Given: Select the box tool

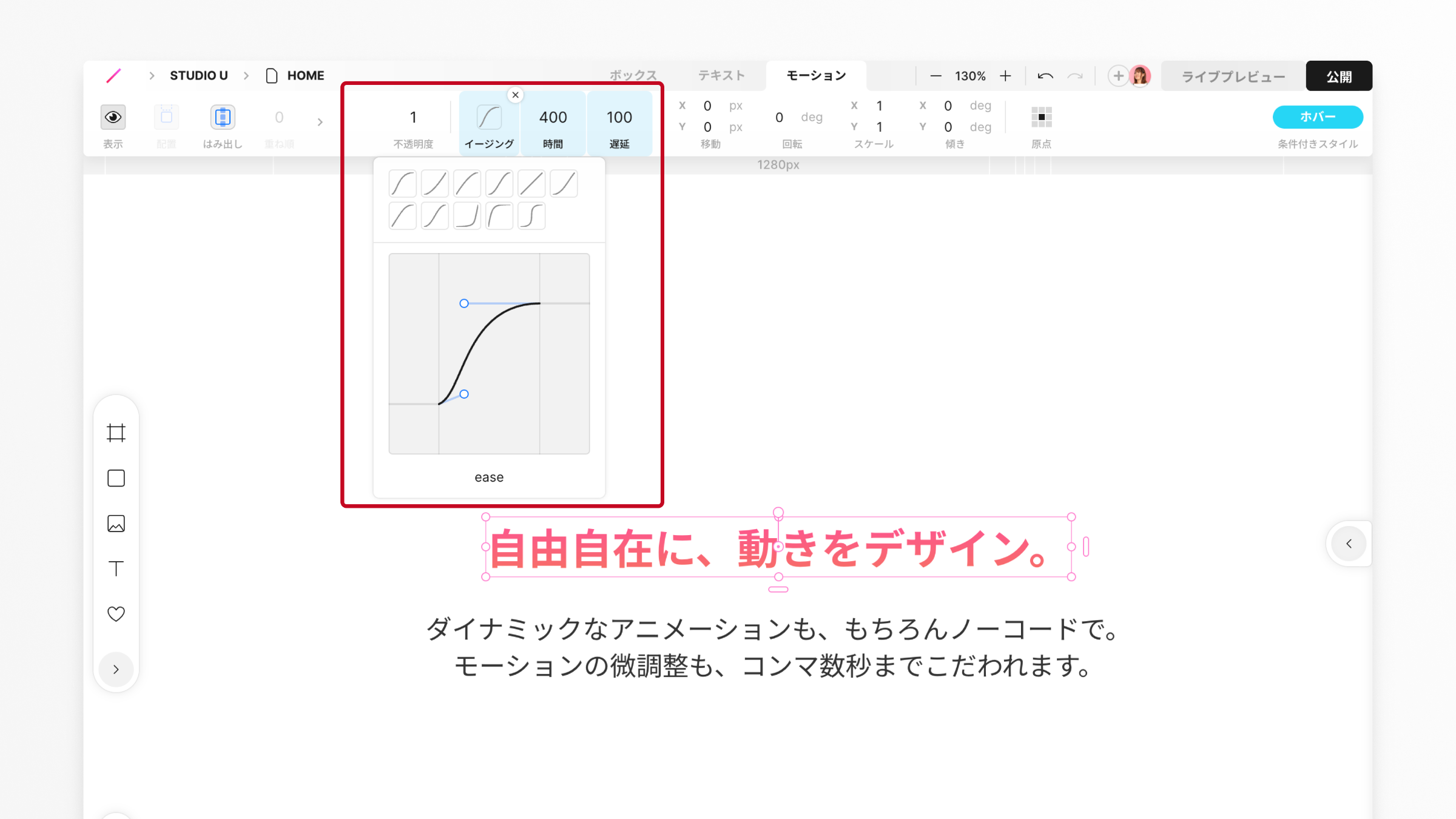Looking at the screenshot, I should click(x=116, y=479).
